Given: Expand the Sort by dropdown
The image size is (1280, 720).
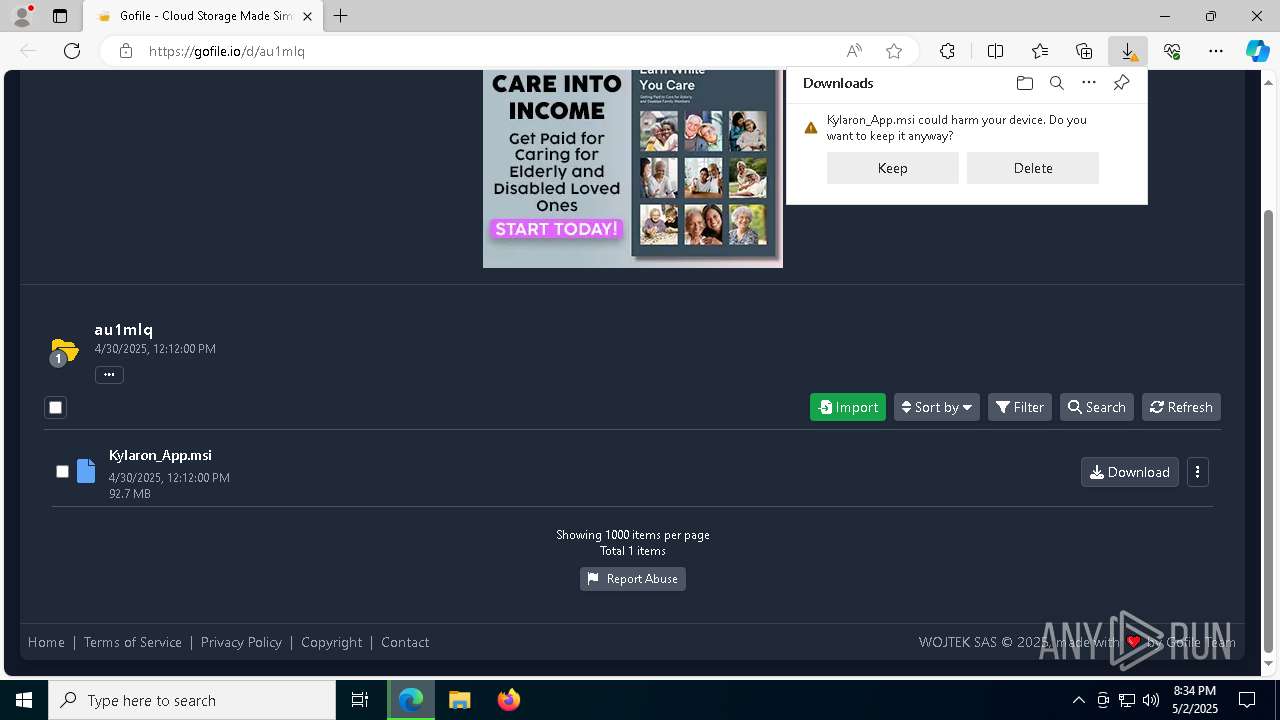Looking at the screenshot, I should (x=937, y=407).
